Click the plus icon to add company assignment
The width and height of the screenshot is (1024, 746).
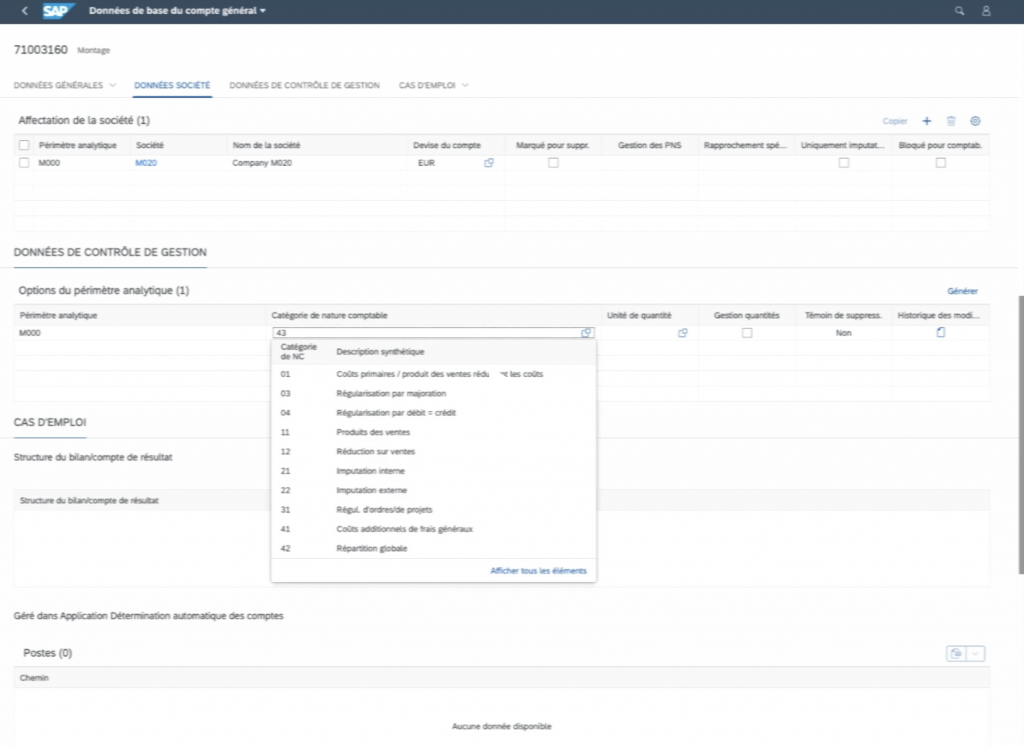(x=927, y=121)
